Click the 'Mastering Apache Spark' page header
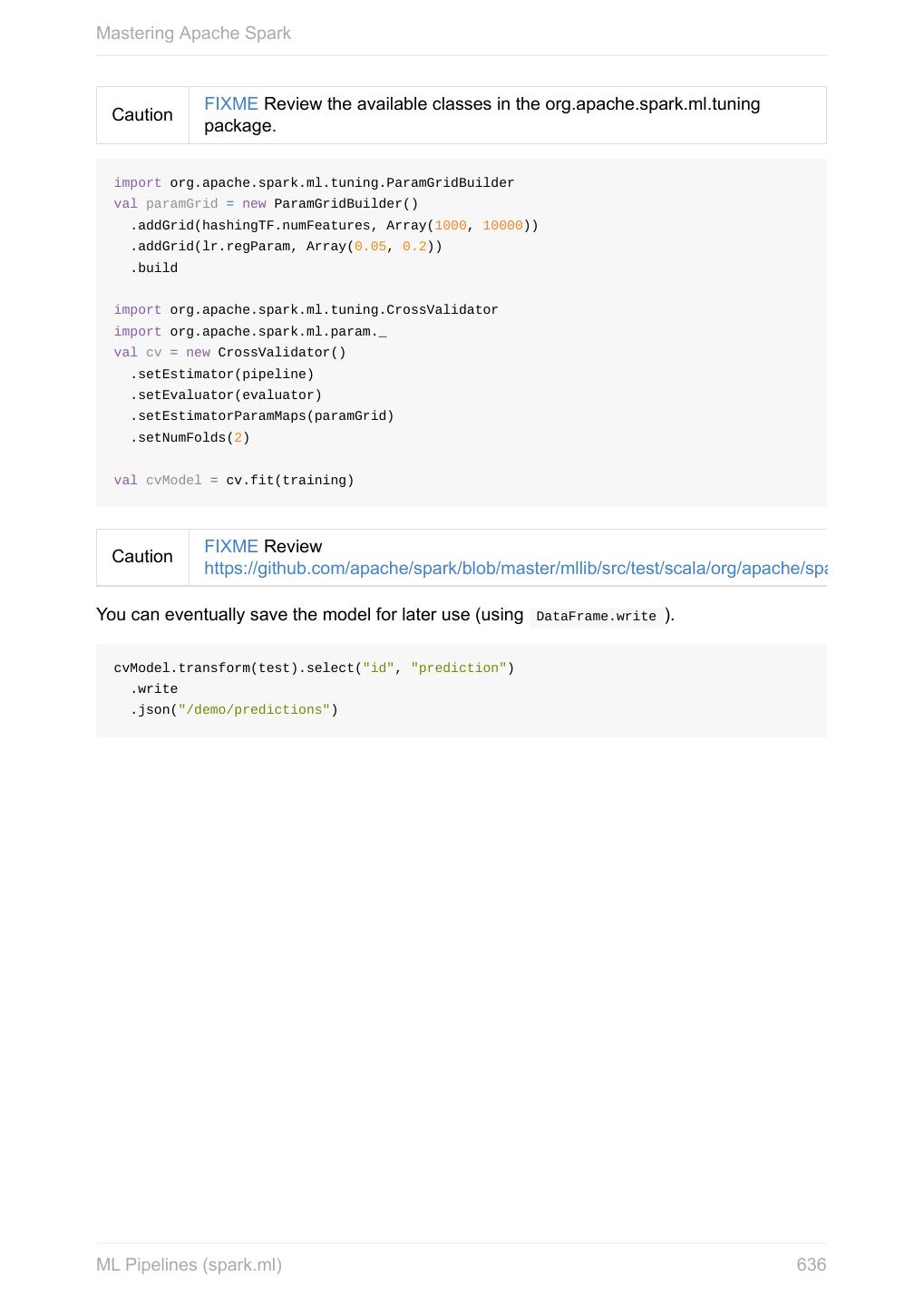The width and height of the screenshot is (924, 1306). 193,34
